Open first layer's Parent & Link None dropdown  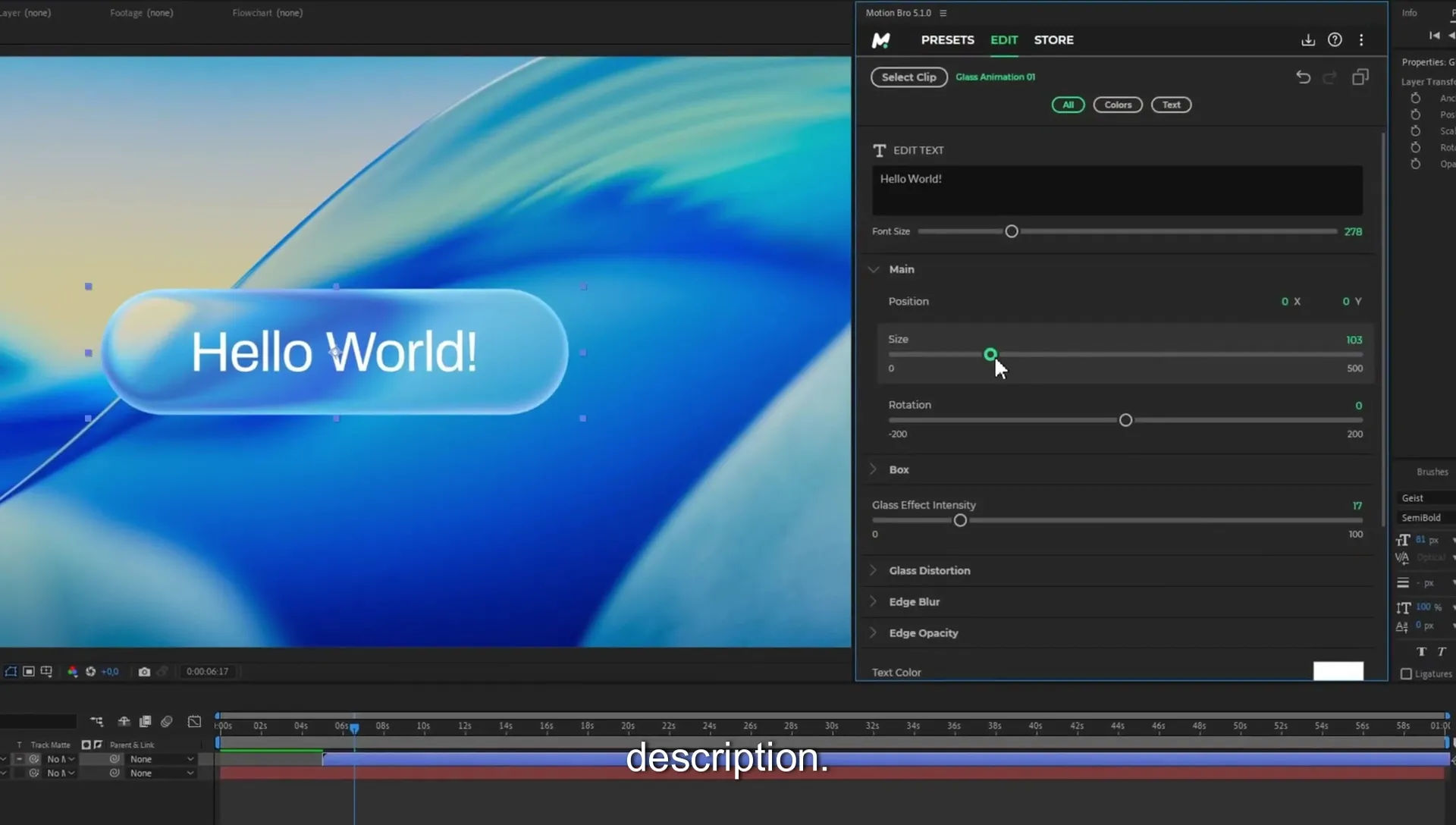(162, 759)
